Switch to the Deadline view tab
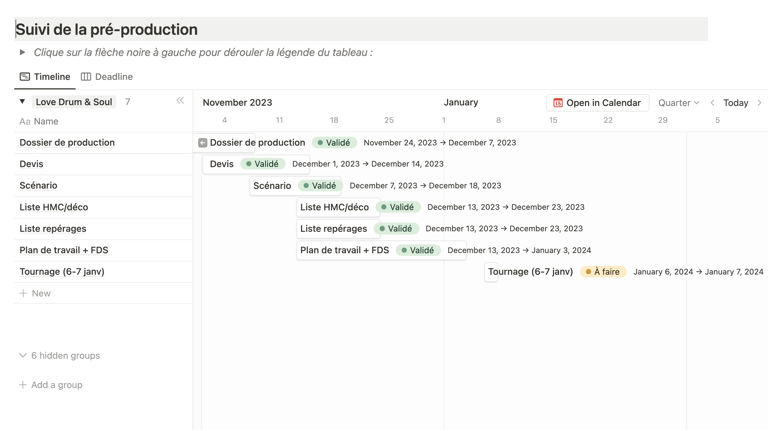 click(x=107, y=77)
